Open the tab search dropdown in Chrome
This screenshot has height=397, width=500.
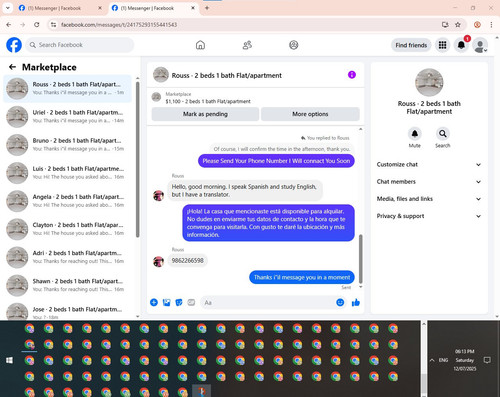[x=8, y=8]
